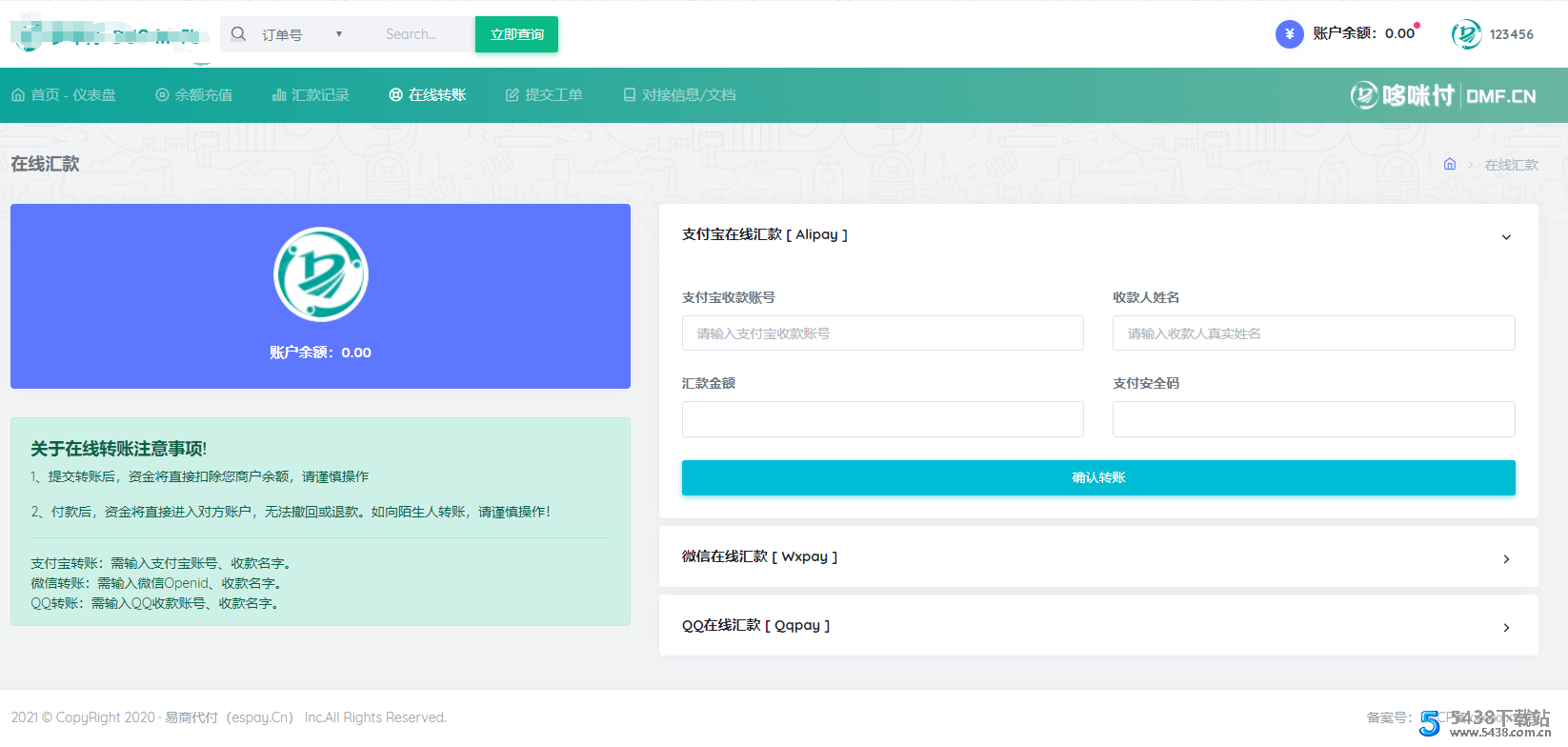Click the DMF.CN brand logo
The height and width of the screenshot is (747, 1568).
(1442, 95)
